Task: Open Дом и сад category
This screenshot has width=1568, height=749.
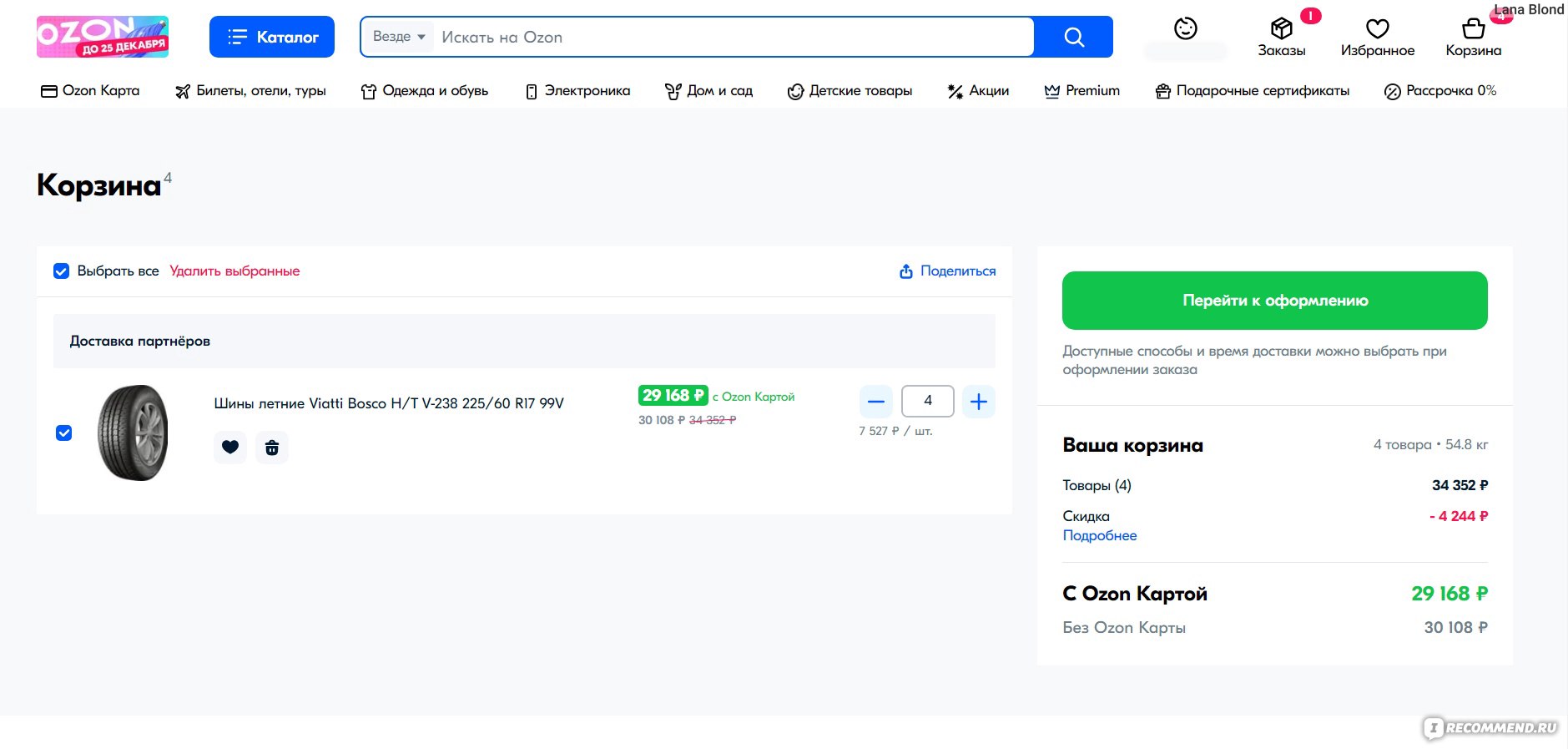Action: pos(708,90)
